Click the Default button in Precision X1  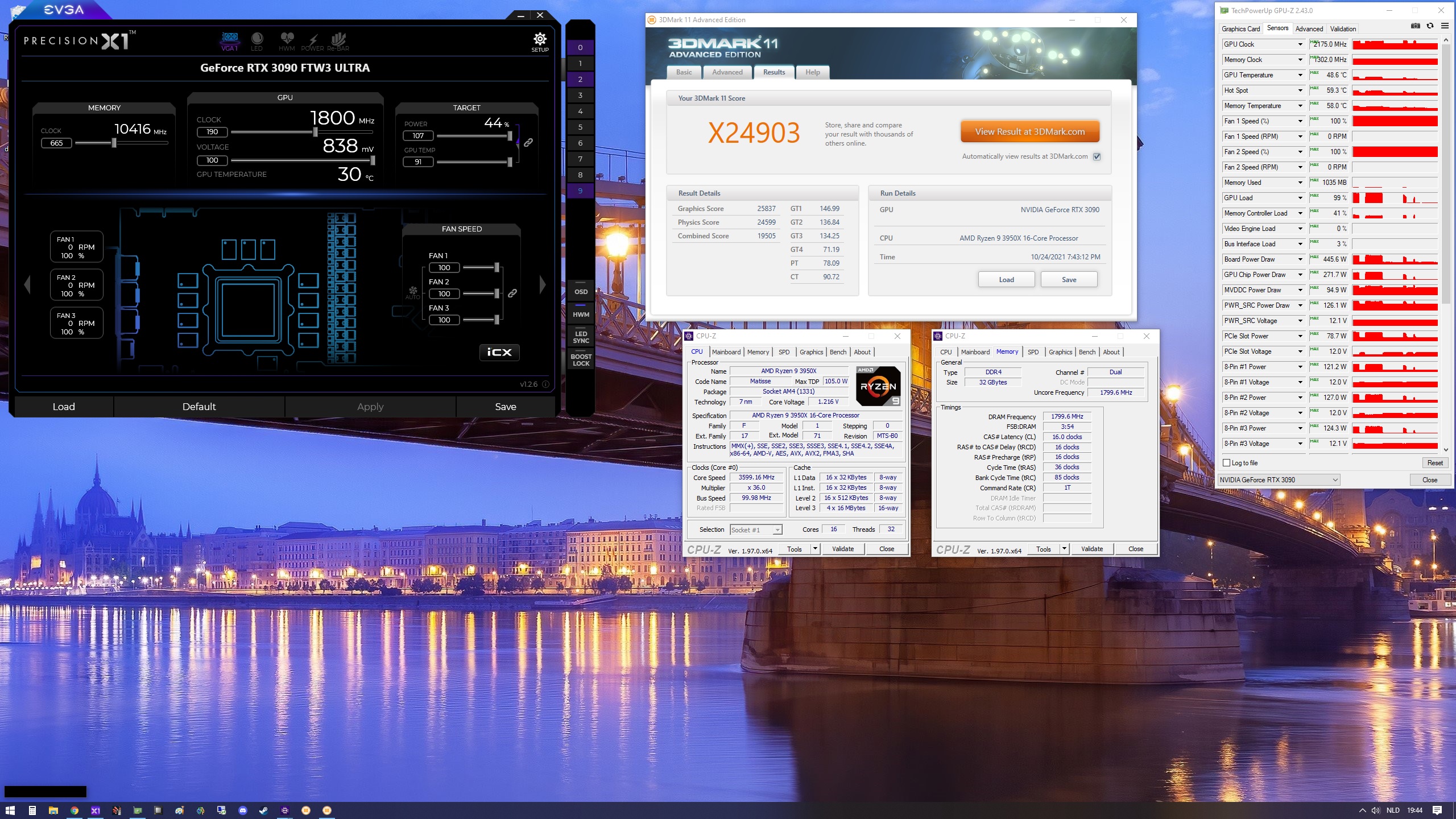click(x=199, y=407)
